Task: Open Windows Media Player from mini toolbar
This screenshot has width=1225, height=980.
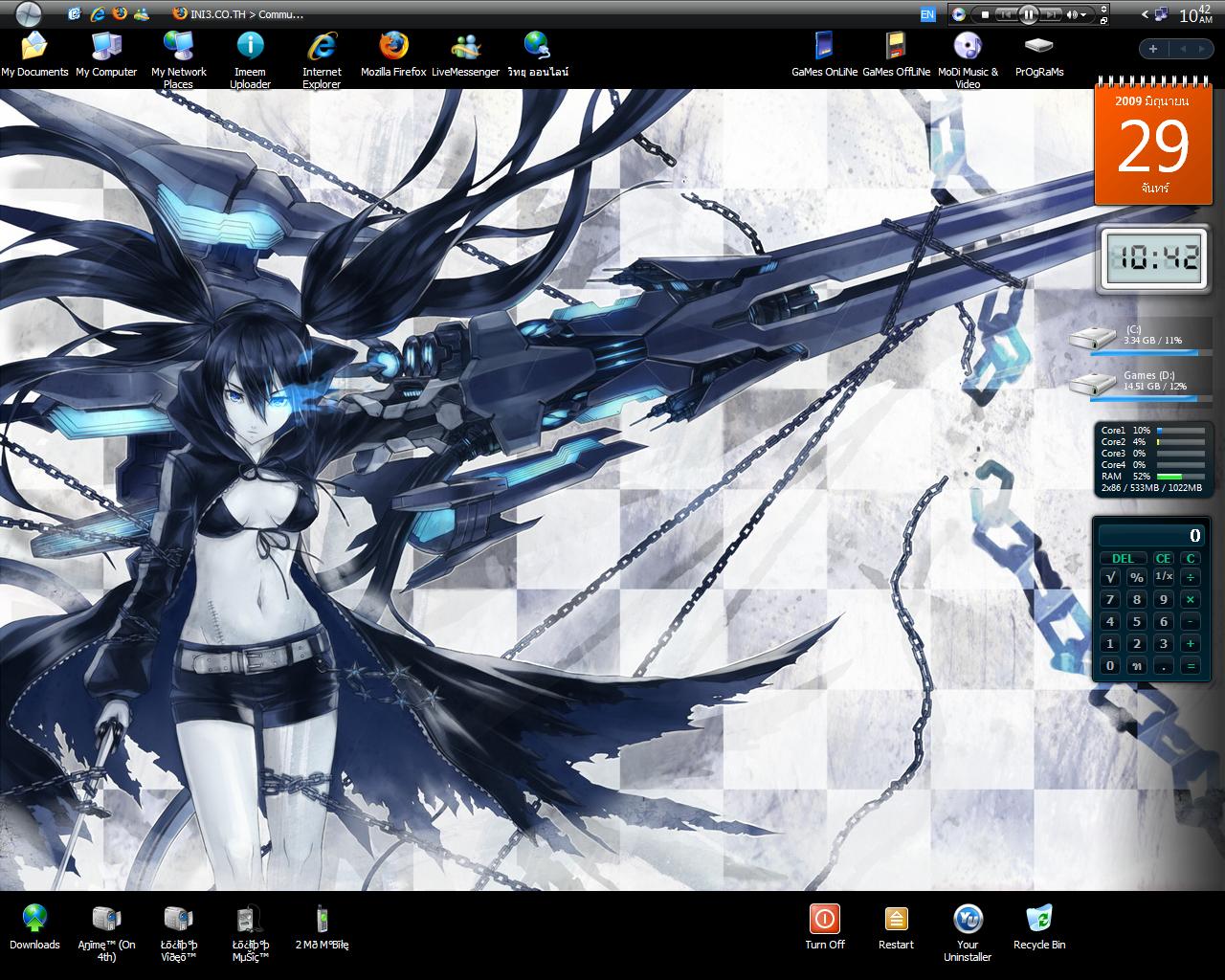Action: tap(958, 14)
